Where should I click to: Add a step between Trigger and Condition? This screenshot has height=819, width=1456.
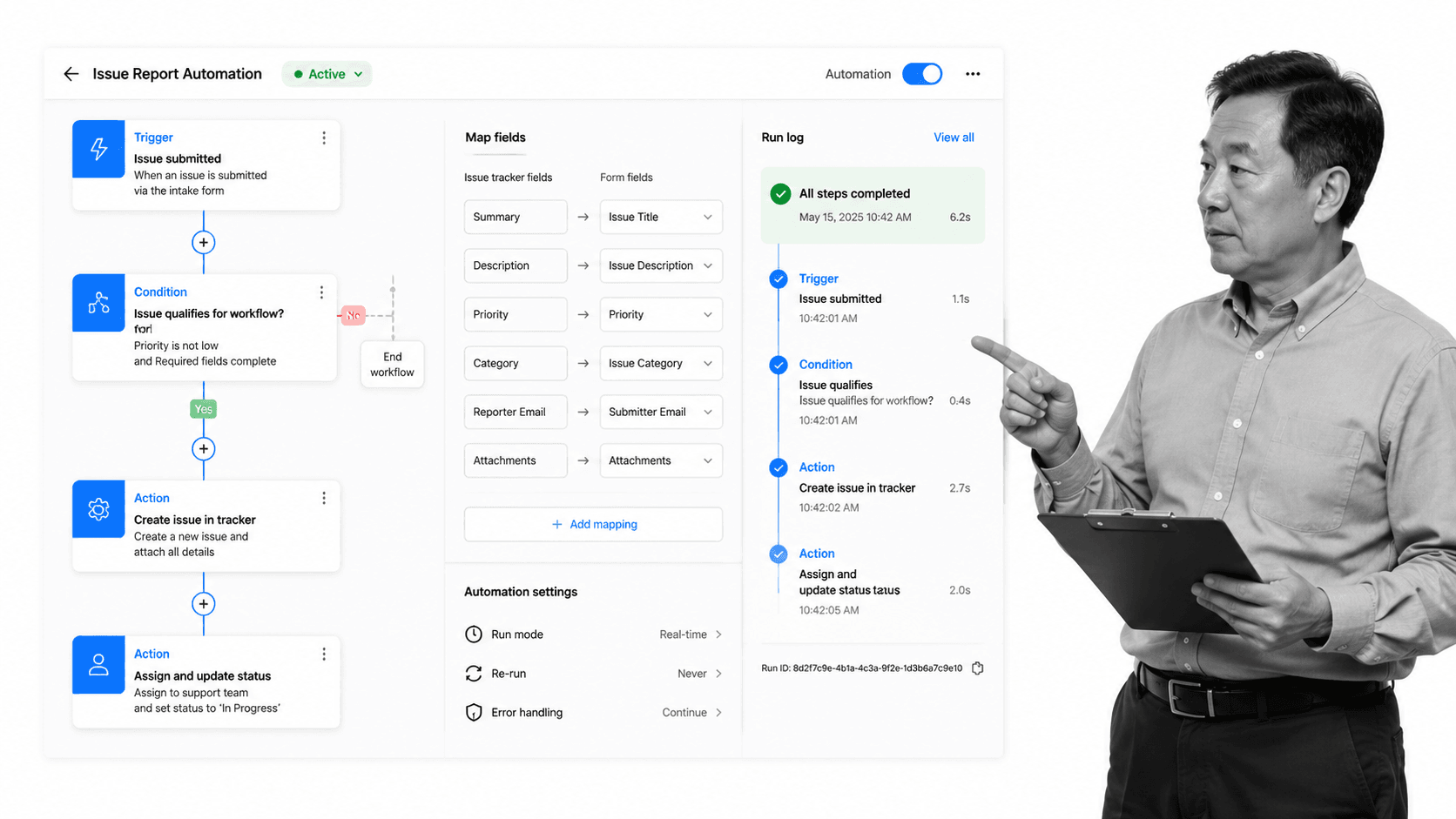click(204, 243)
